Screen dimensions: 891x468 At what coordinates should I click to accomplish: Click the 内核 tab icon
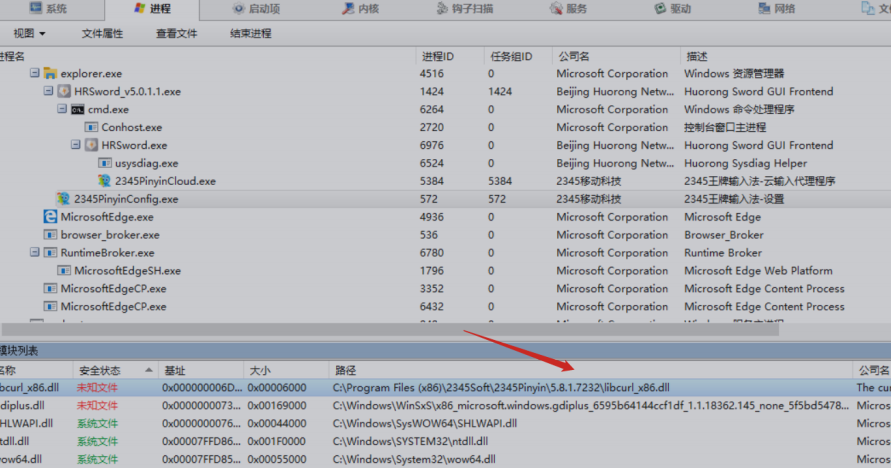348,9
